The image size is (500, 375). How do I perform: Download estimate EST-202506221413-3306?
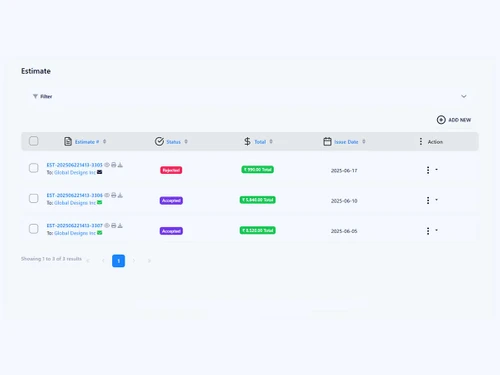[120, 195]
